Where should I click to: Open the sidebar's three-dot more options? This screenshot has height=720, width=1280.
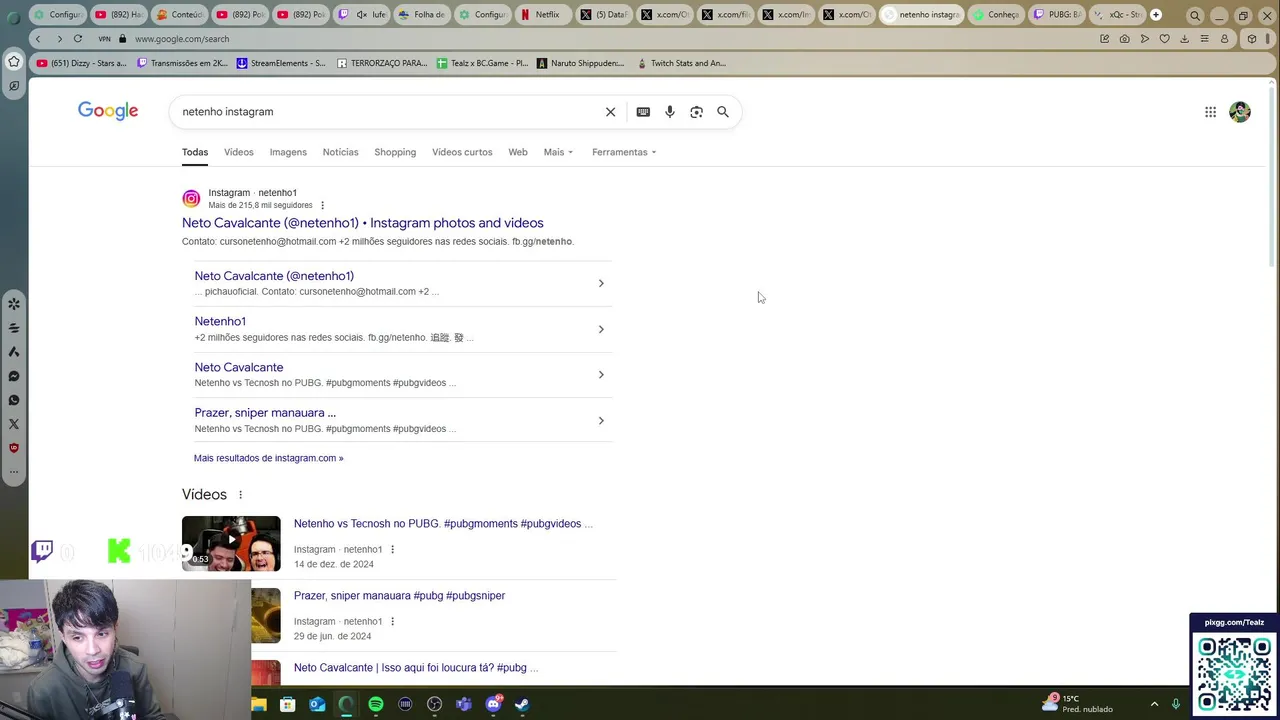14,471
